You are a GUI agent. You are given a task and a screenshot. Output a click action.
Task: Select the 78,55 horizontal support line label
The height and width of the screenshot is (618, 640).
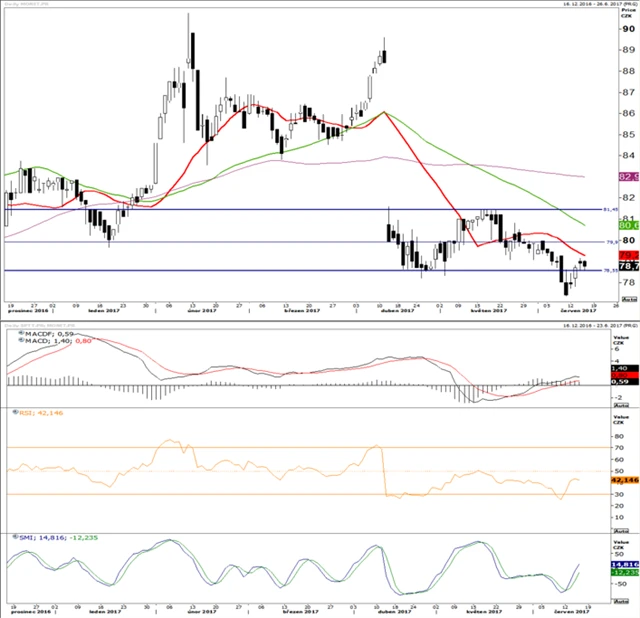click(607, 270)
